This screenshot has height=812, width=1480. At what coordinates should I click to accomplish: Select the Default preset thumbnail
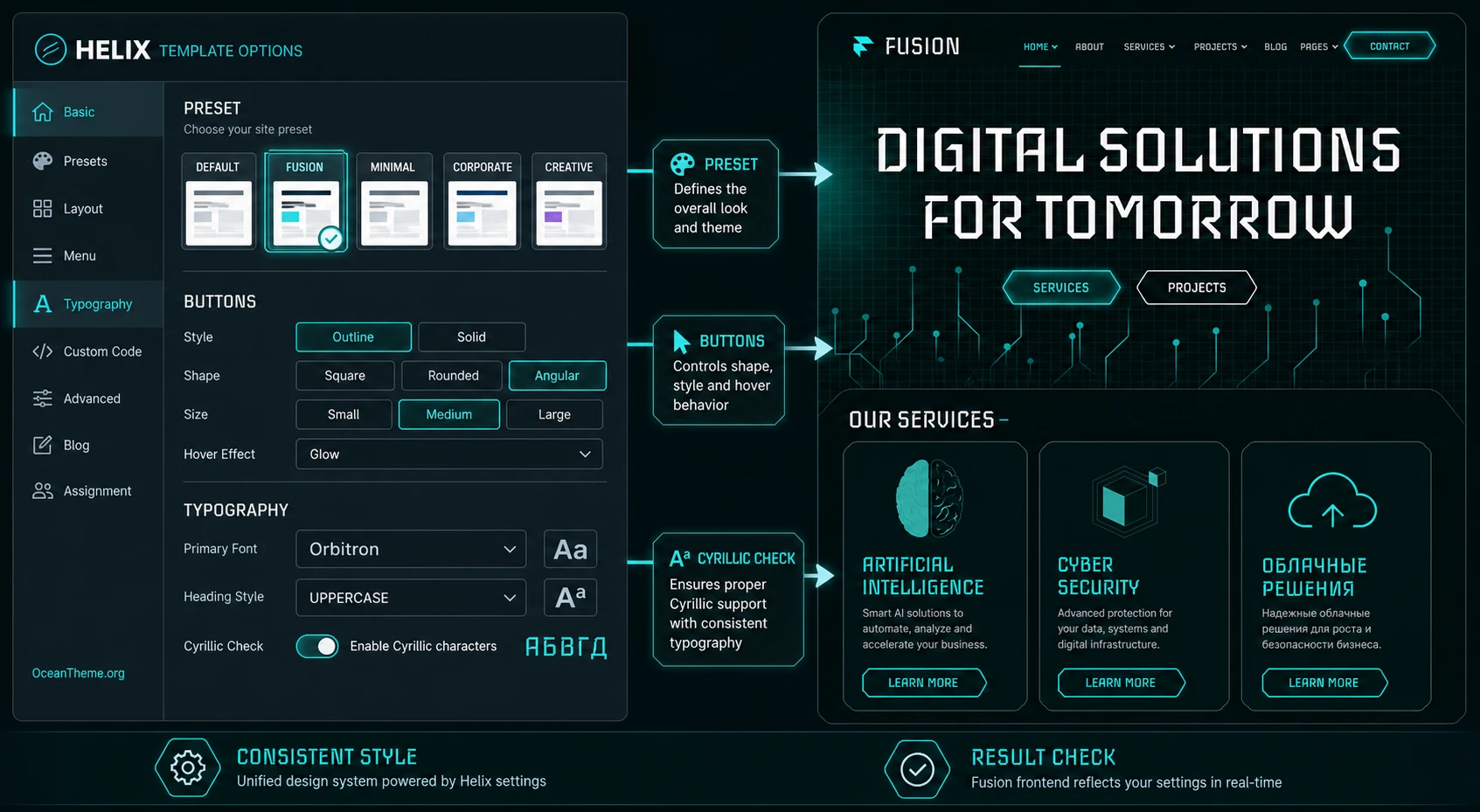click(219, 201)
